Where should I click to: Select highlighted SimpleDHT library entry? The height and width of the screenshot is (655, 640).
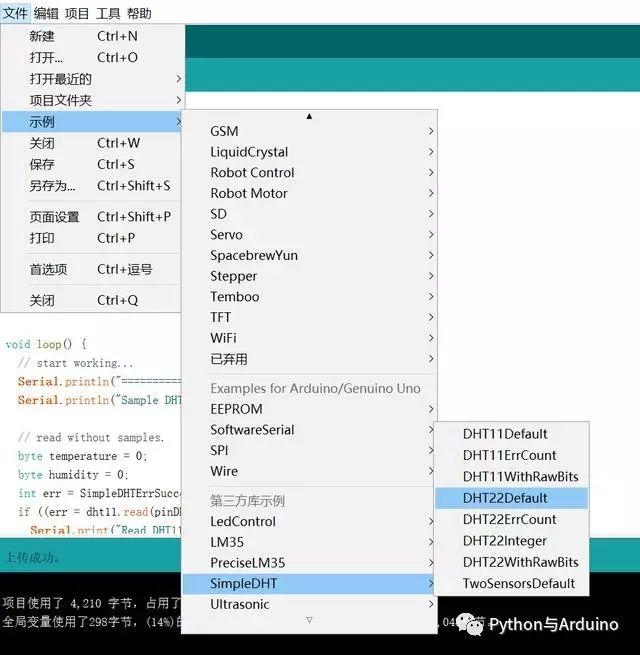point(310,584)
